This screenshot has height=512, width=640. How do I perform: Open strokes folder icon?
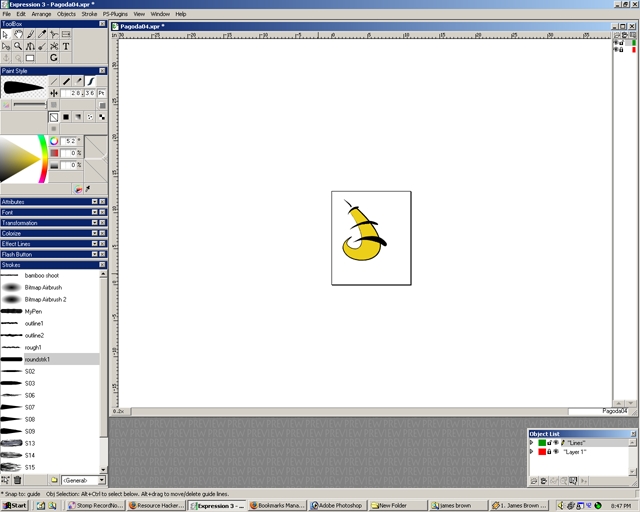coord(54,480)
